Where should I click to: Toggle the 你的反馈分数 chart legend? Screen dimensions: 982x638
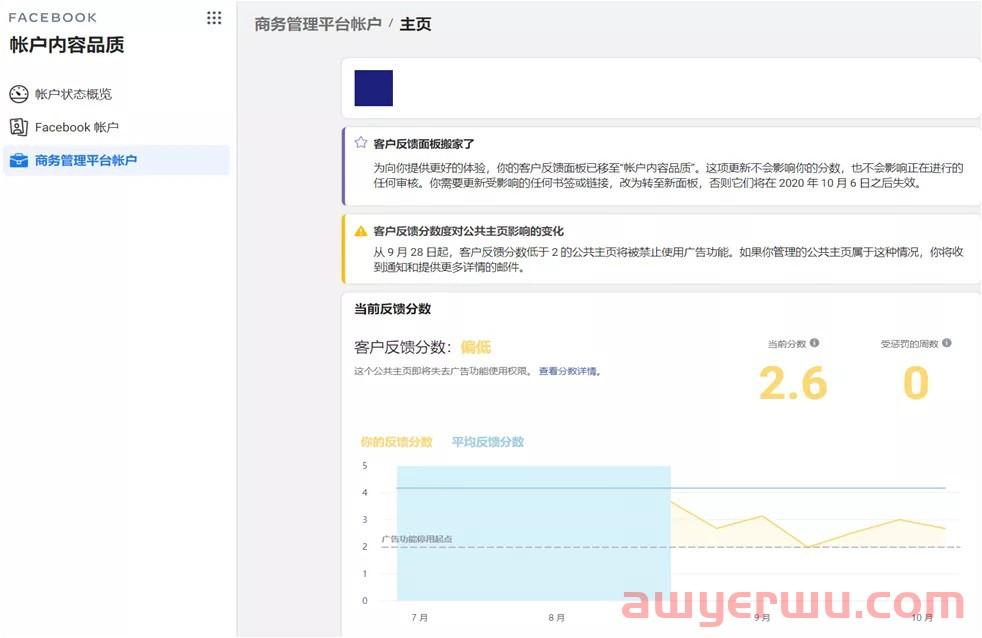[396, 442]
